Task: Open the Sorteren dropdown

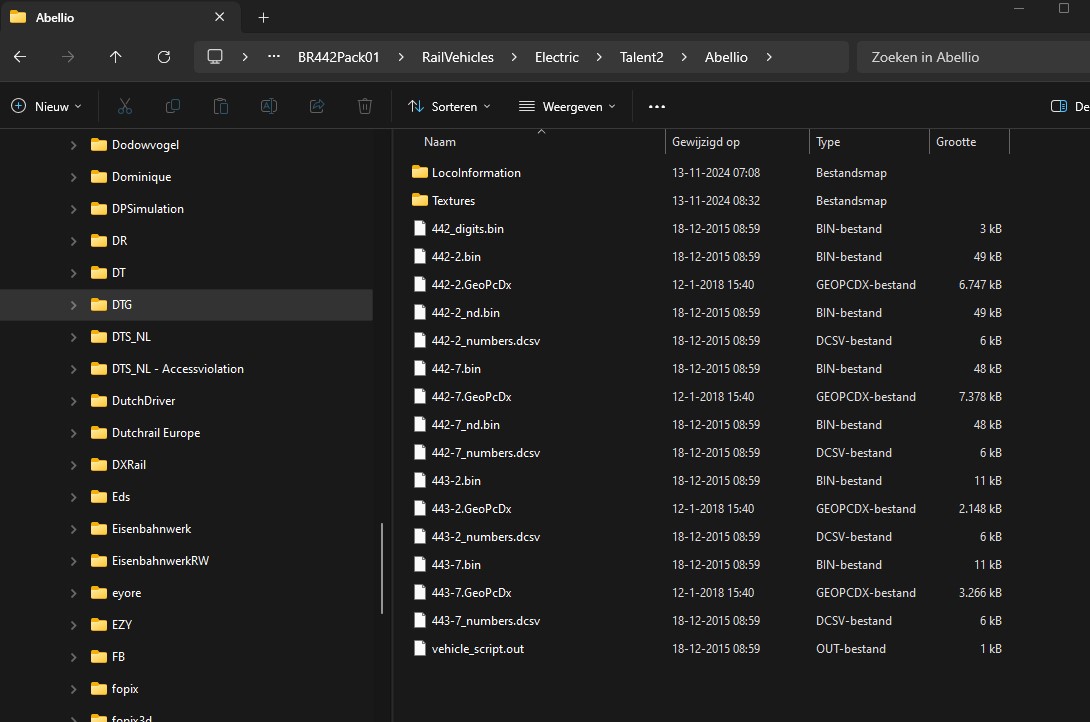Action: (450, 106)
